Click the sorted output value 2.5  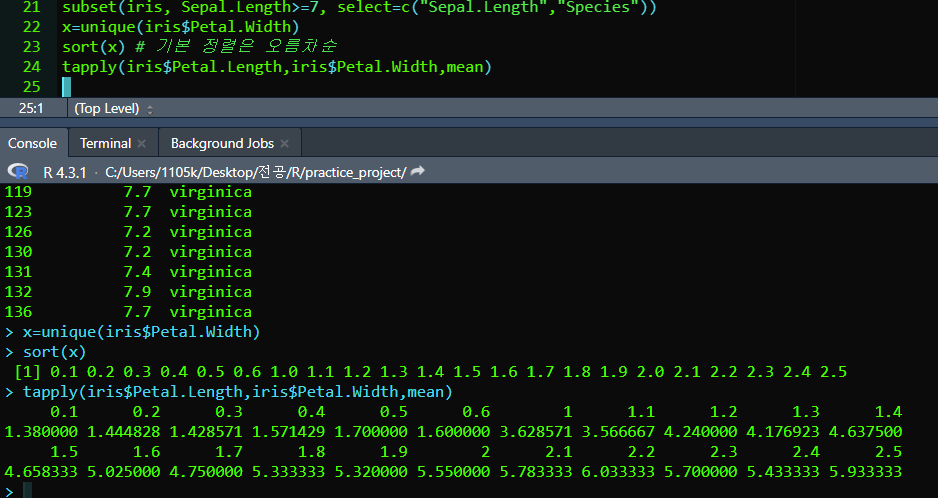click(833, 372)
